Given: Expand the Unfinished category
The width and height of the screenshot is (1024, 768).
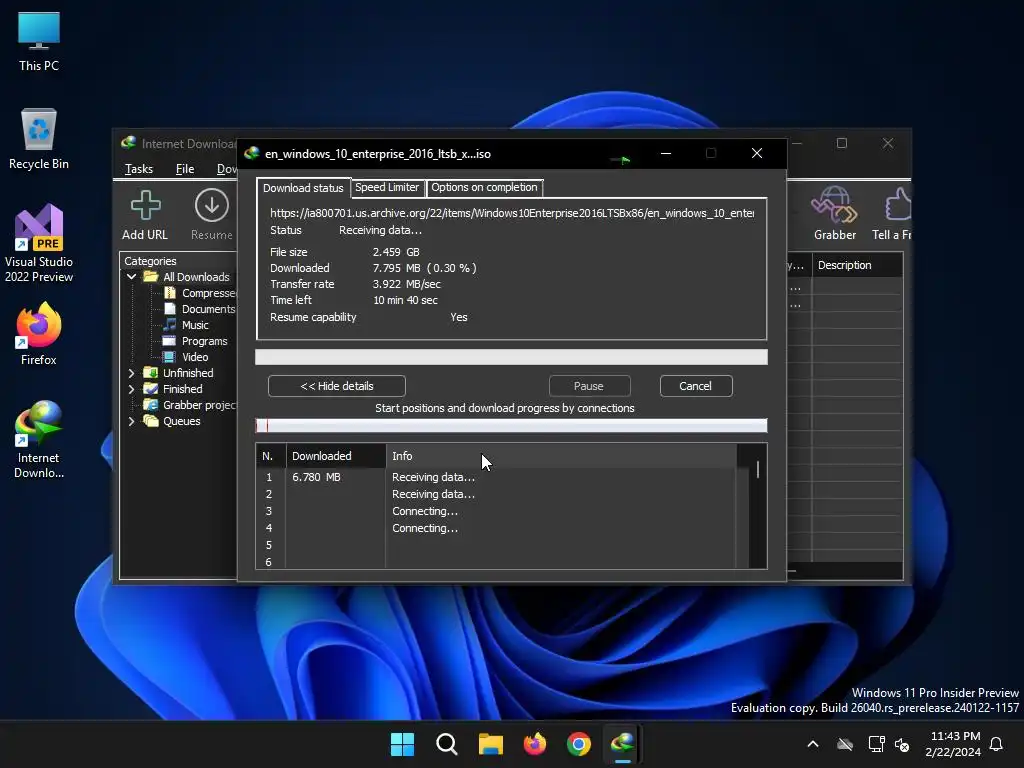Looking at the screenshot, I should 131,373.
